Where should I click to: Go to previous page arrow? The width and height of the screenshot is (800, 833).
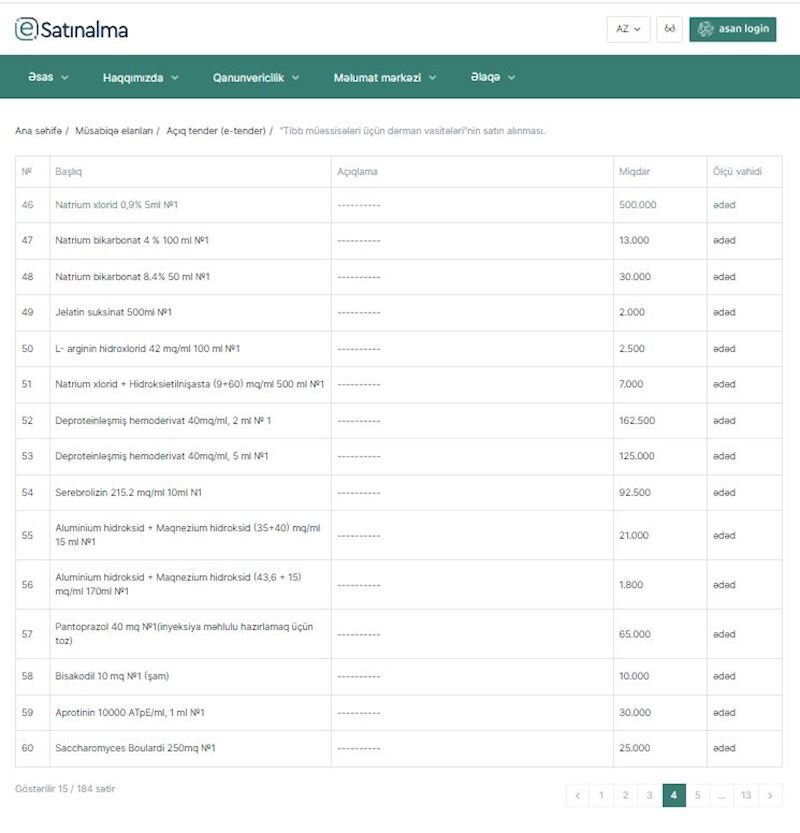pyautogui.click(x=577, y=796)
